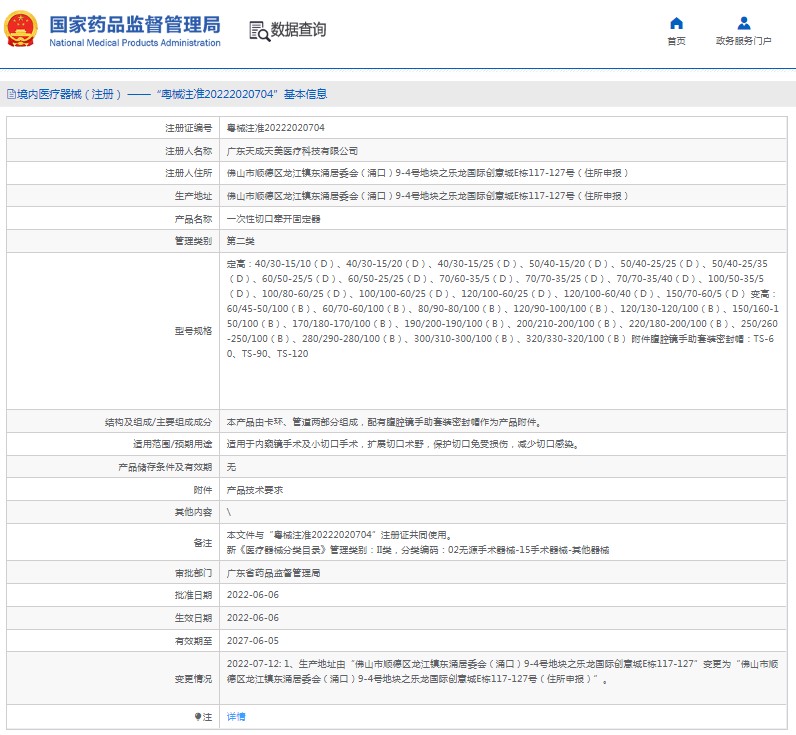This screenshot has width=796, height=735.
Task: Click 注册人名称 row label
Action: point(188,151)
